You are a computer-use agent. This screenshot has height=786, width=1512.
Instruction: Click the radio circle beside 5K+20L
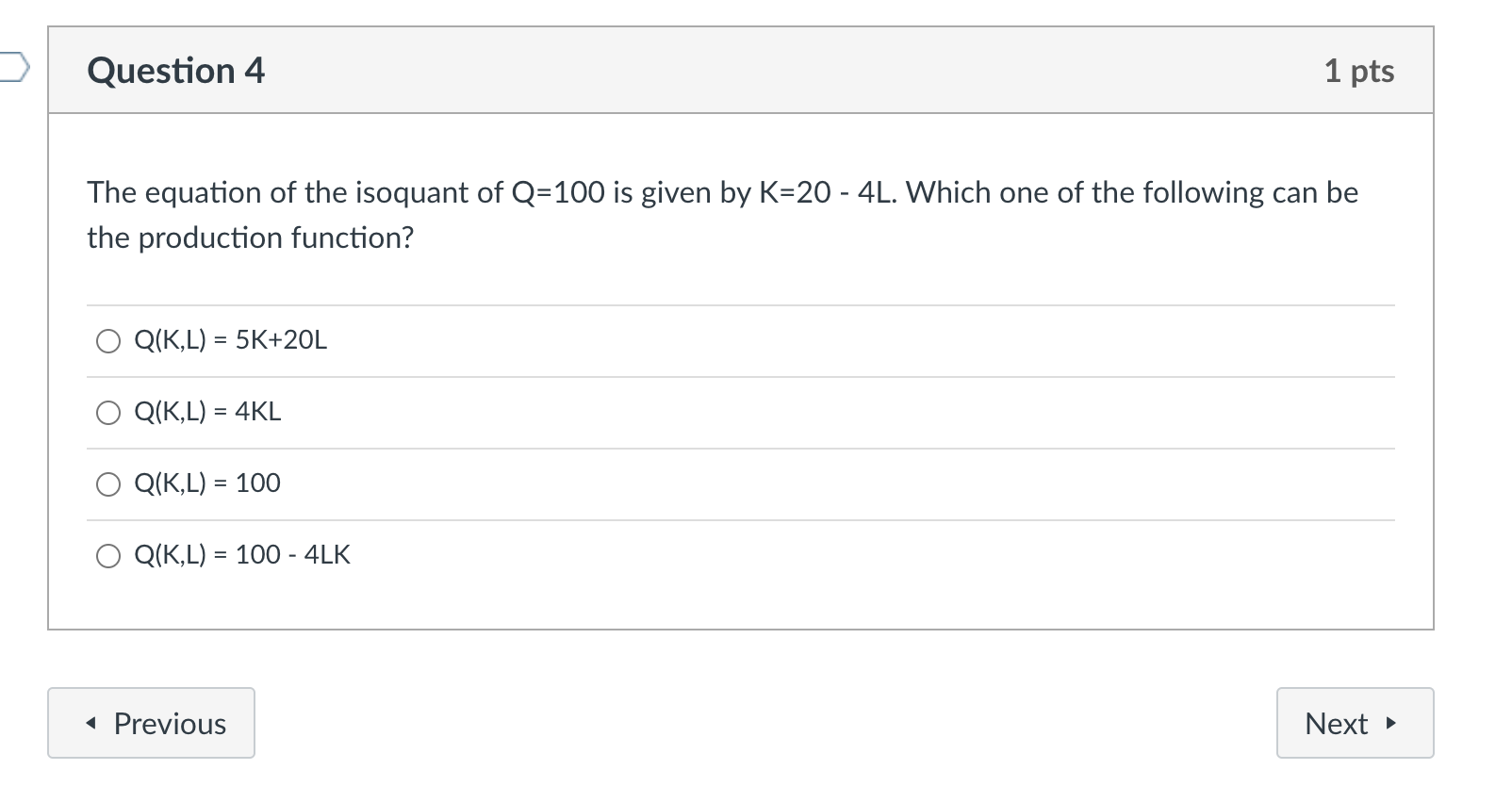click(107, 341)
